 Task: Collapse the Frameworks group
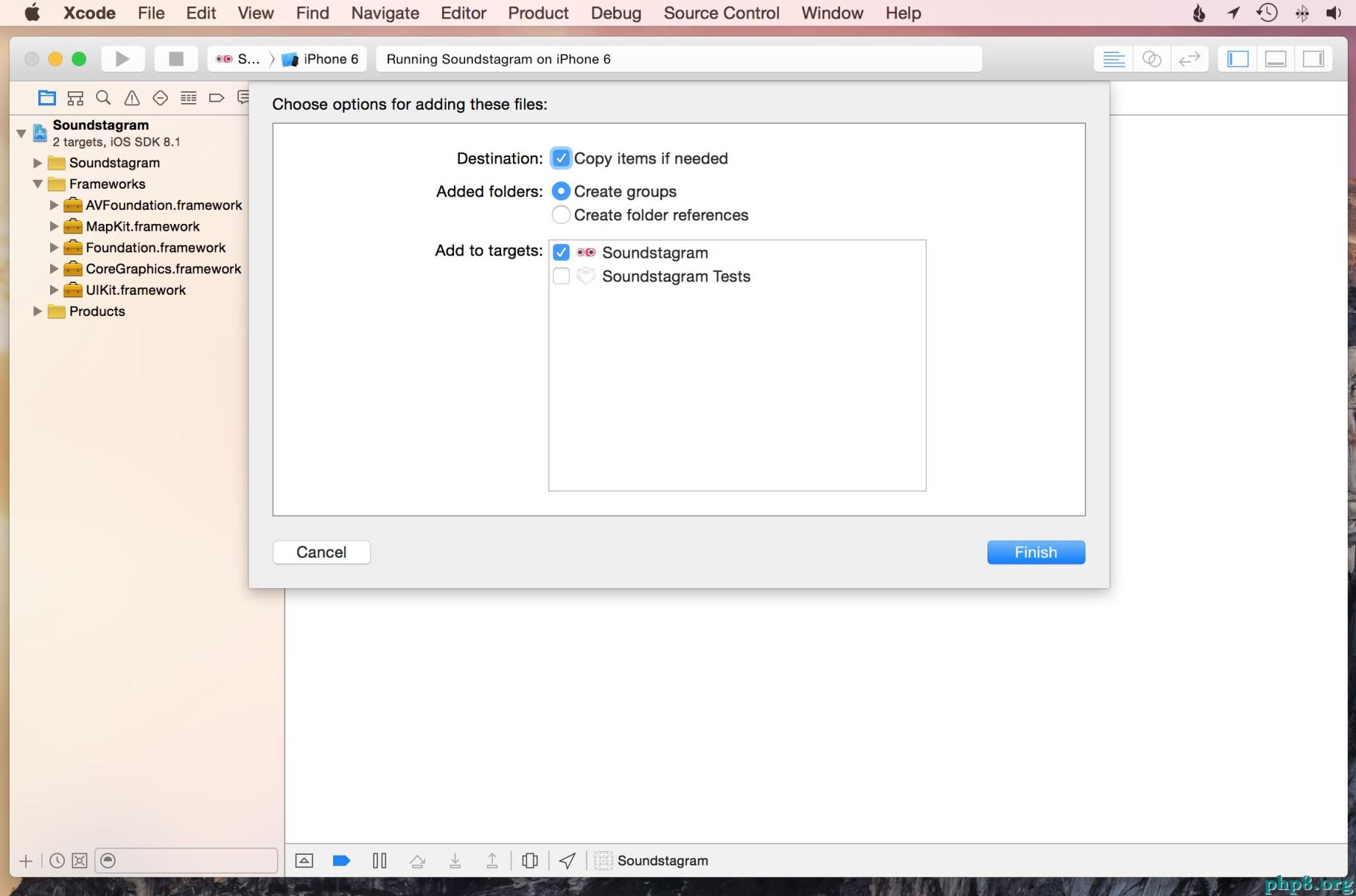38,184
